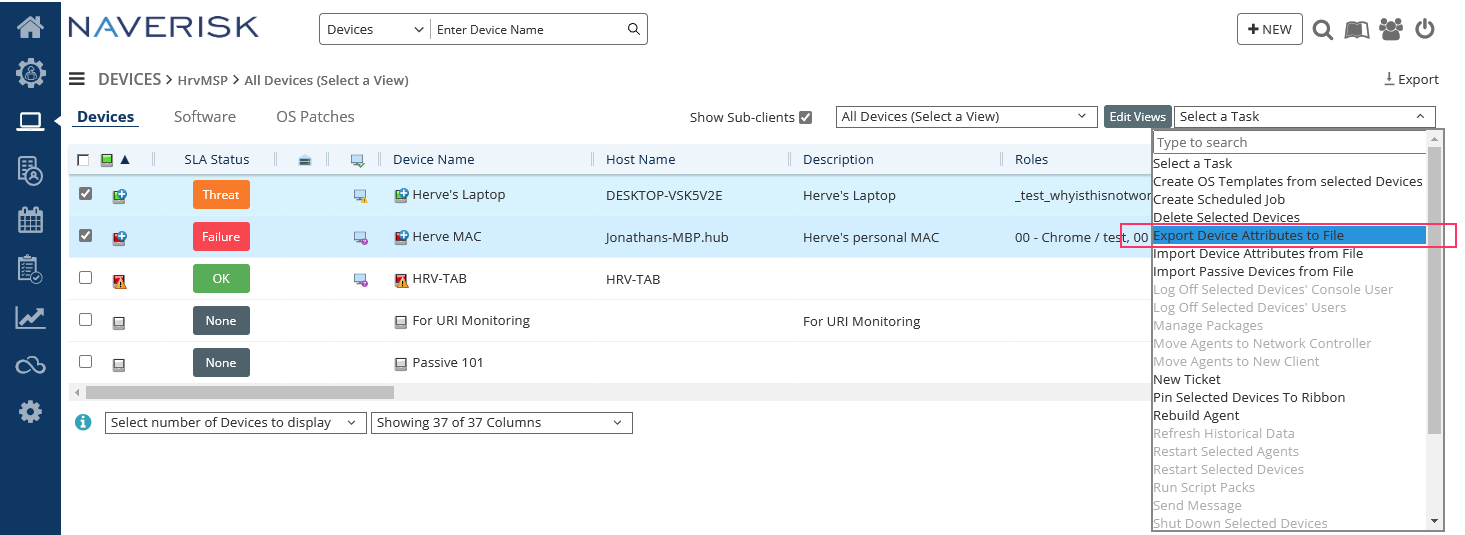Click the horizontal scrollbar below the table
This screenshot has width=1465, height=535.
(240, 393)
